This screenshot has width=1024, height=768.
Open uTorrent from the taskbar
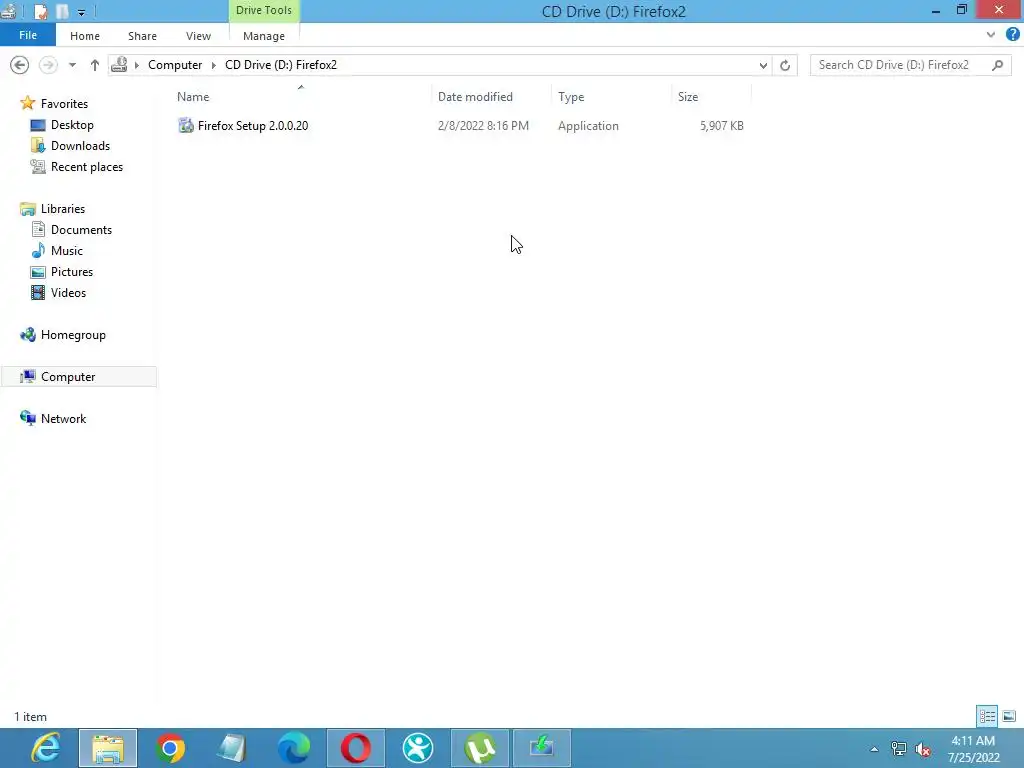480,748
